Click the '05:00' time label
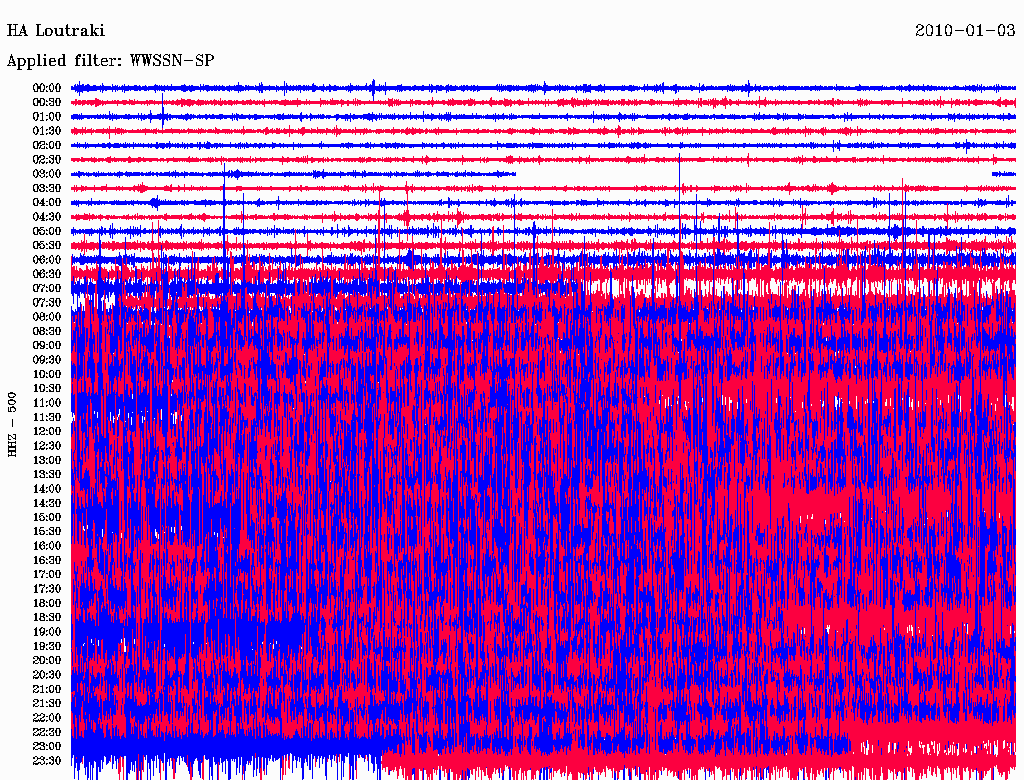This screenshot has height=780, width=1024. pyautogui.click(x=47, y=231)
